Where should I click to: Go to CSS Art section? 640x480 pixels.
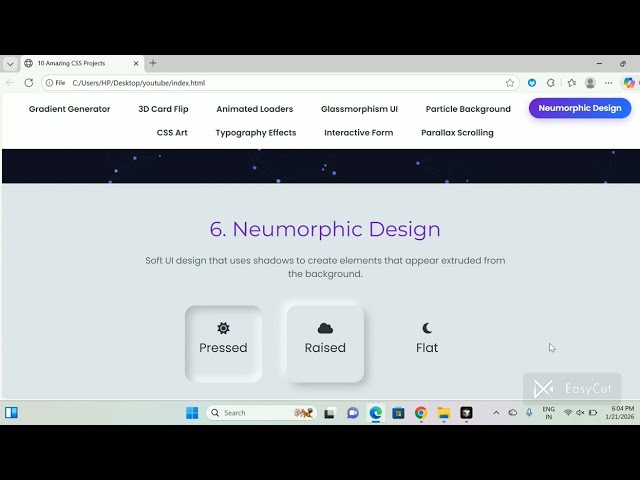[x=172, y=133]
